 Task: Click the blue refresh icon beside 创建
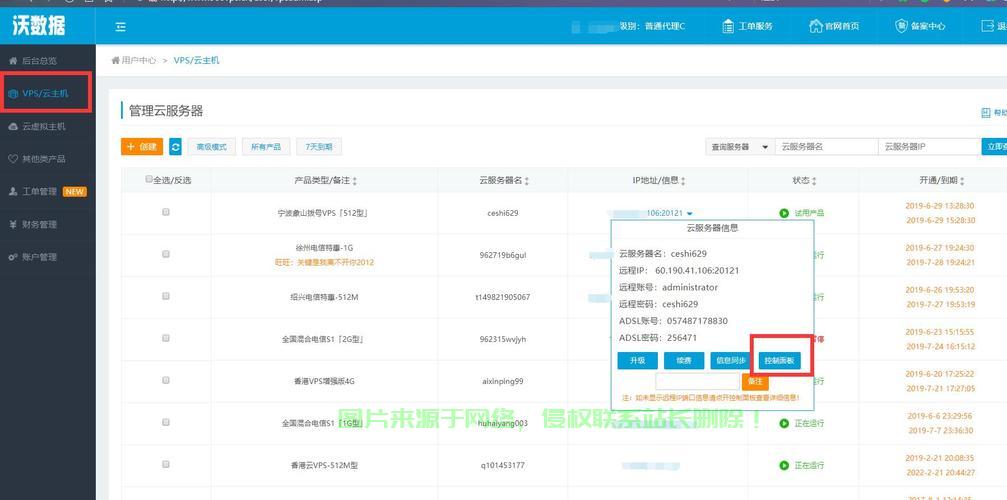[176, 147]
